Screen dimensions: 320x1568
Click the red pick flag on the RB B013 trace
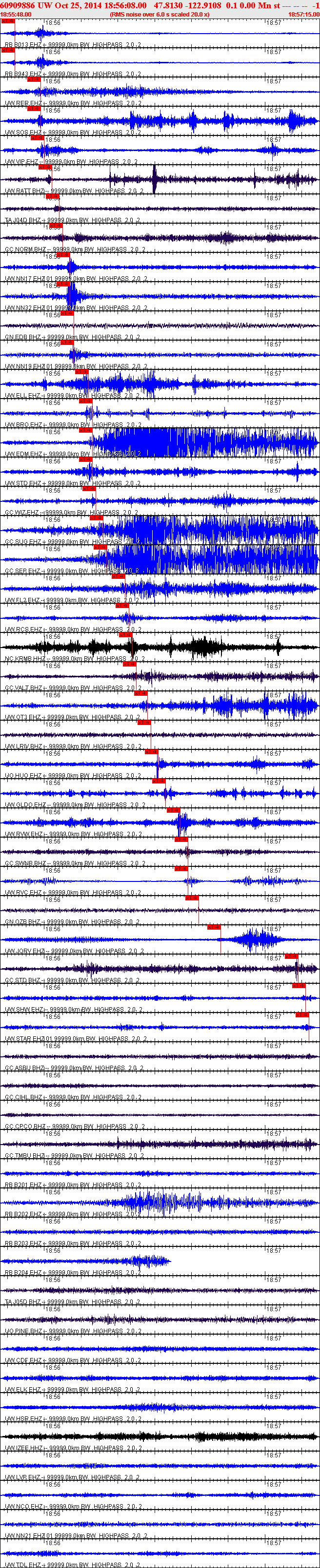click(x=7, y=20)
